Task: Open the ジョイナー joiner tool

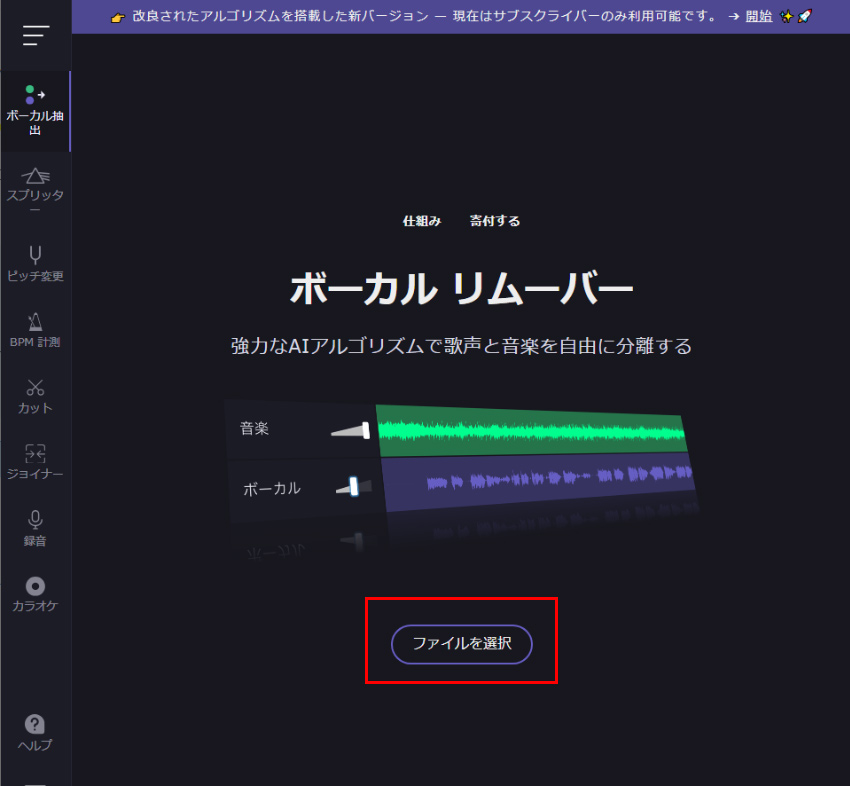Action: (35, 462)
